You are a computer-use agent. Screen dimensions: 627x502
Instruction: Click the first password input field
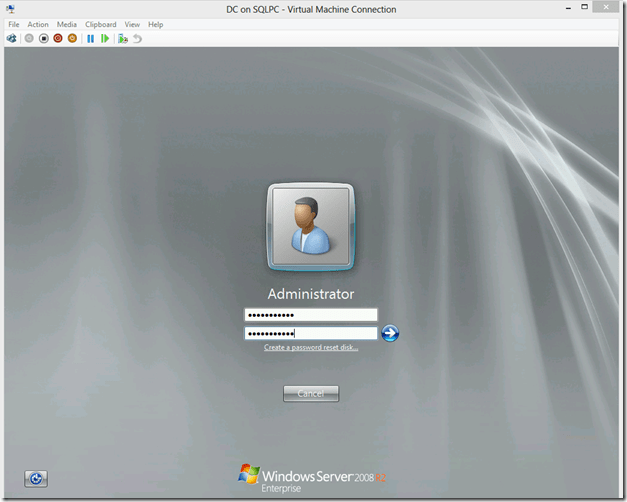click(x=310, y=316)
